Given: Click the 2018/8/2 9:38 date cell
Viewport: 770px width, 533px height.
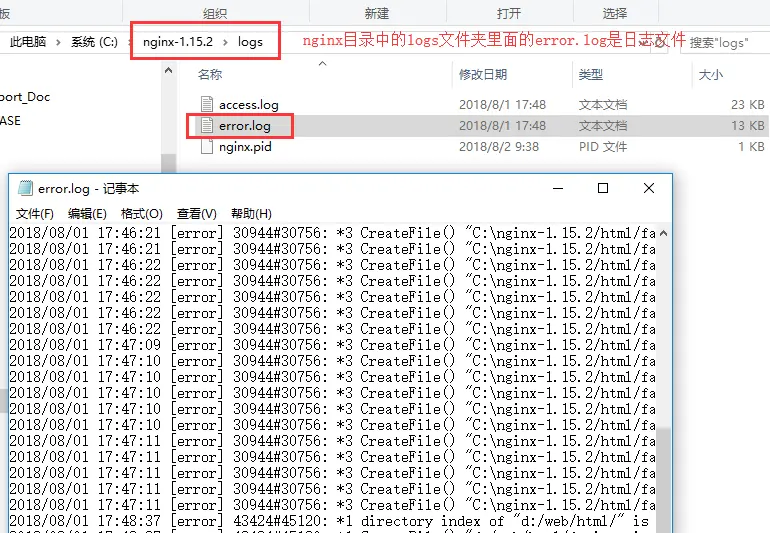Looking at the screenshot, I should tap(498, 147).
